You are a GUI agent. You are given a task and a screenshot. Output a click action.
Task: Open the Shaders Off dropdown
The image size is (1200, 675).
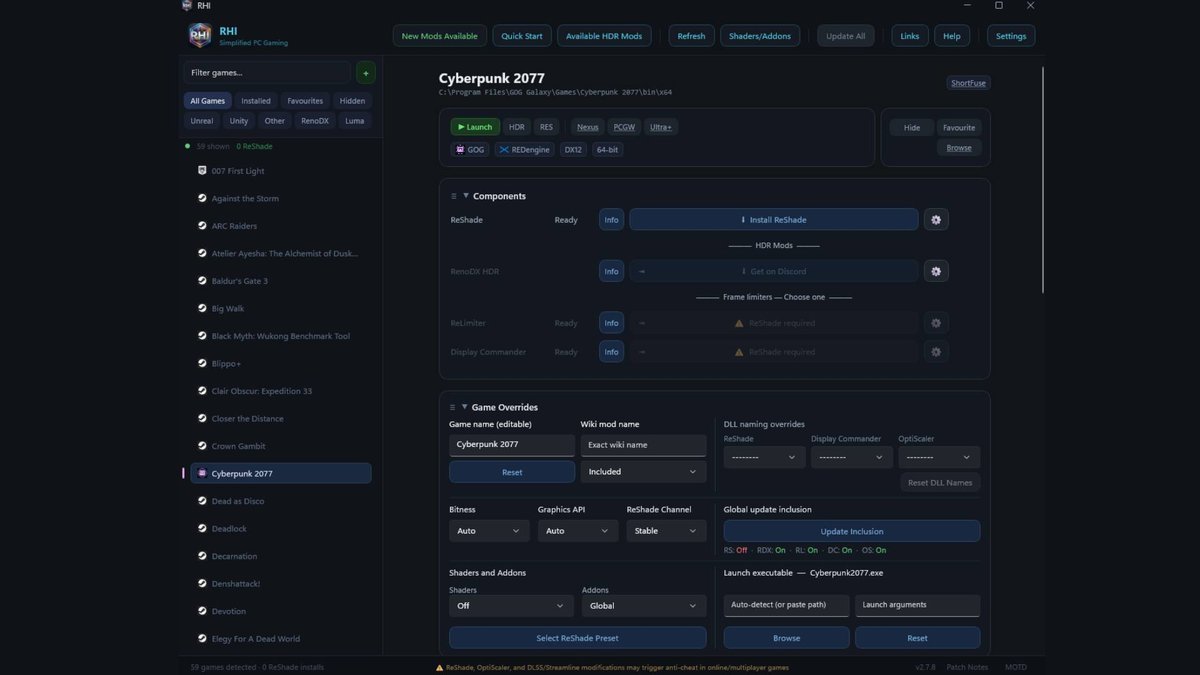pos(512,606)
